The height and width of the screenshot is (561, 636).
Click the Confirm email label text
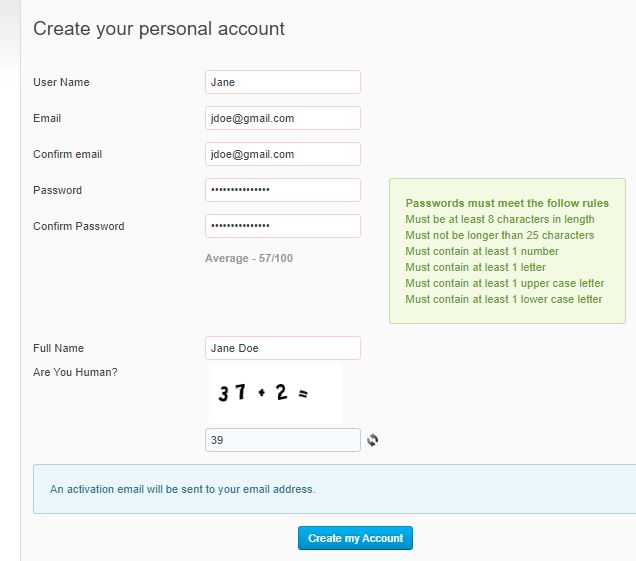click(x=67, y=154)
